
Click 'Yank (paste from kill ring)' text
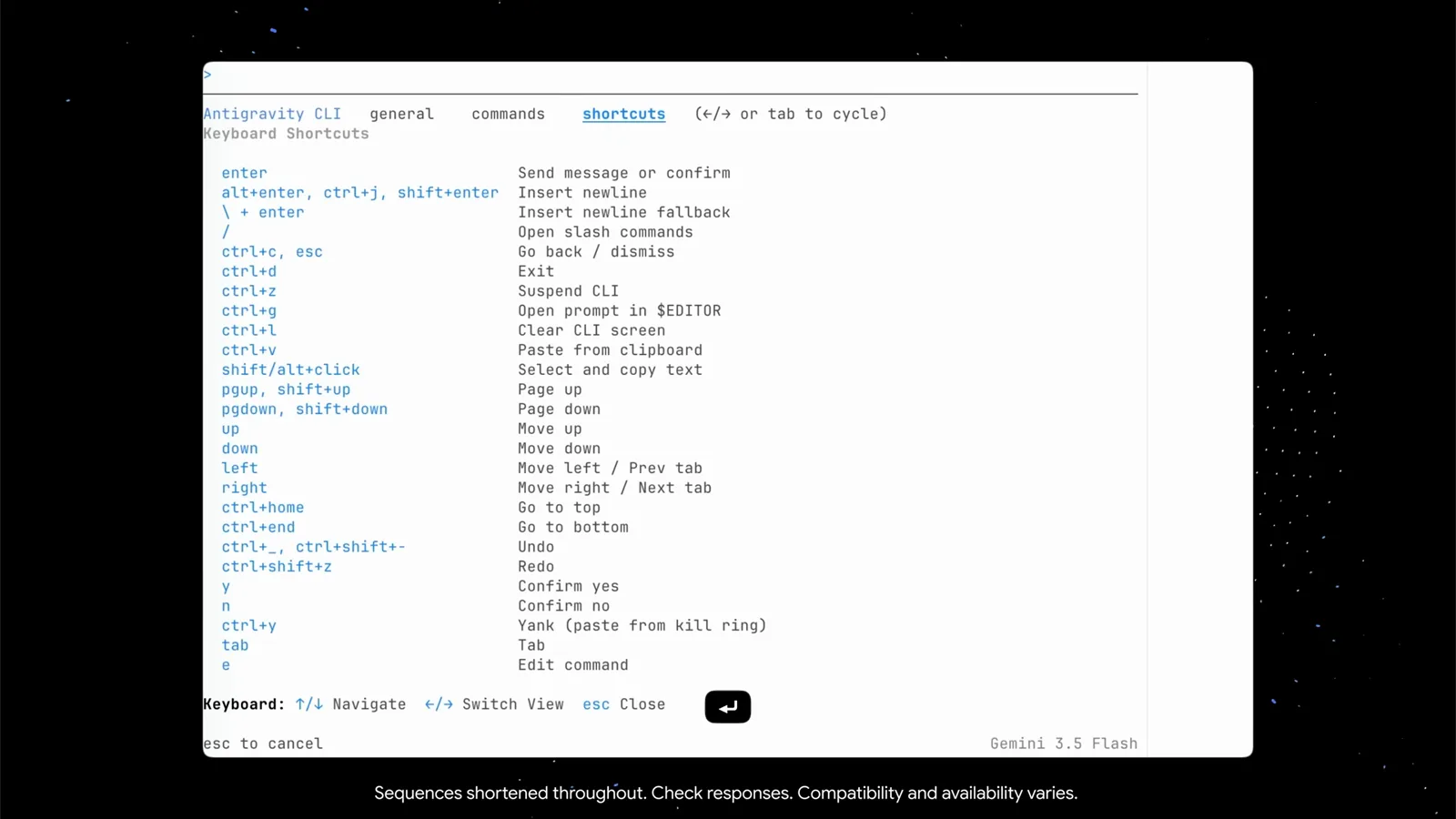(642, 626)
